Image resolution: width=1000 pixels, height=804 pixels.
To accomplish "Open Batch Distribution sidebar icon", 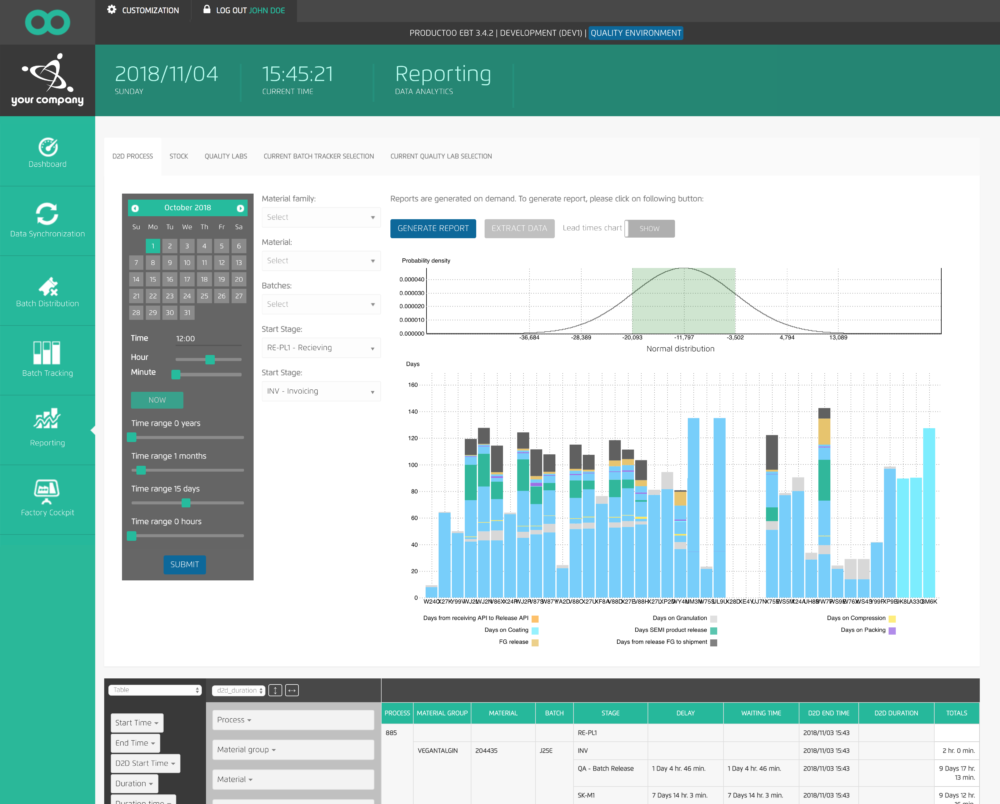I will coord(47,287).
